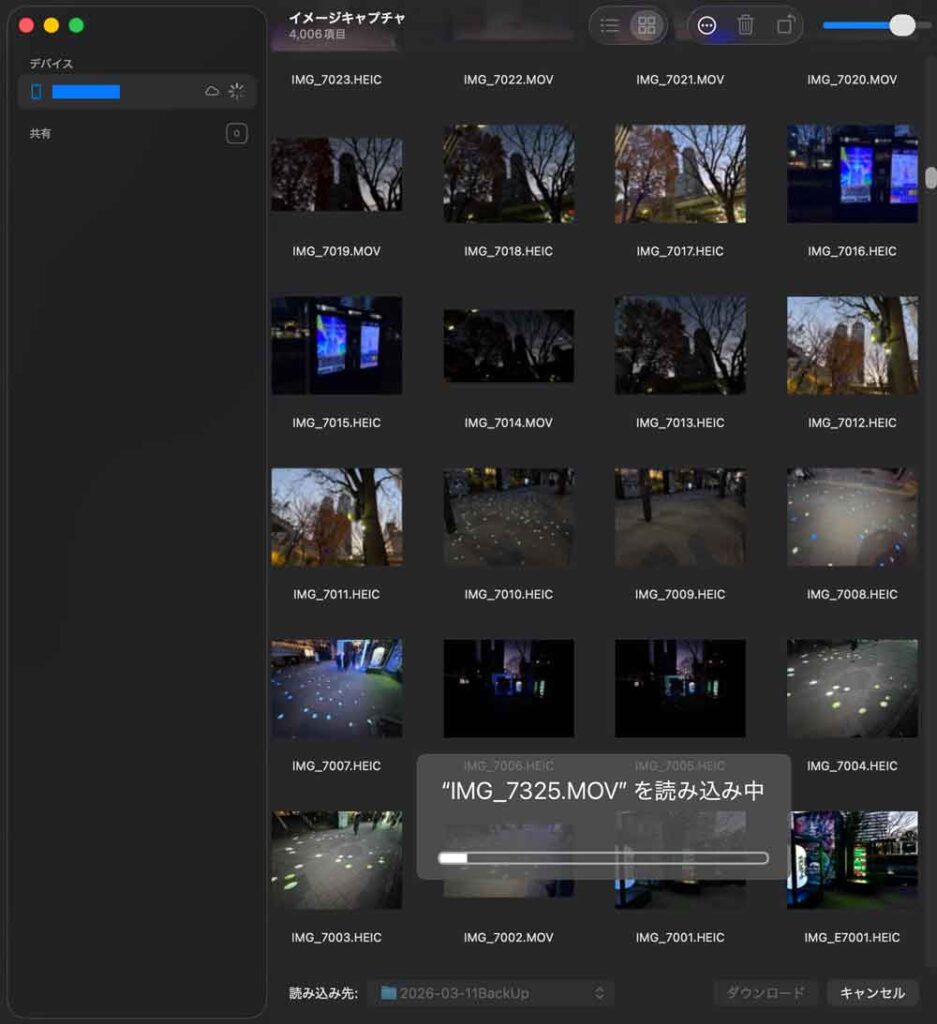Switch to grid icon view

647,26
